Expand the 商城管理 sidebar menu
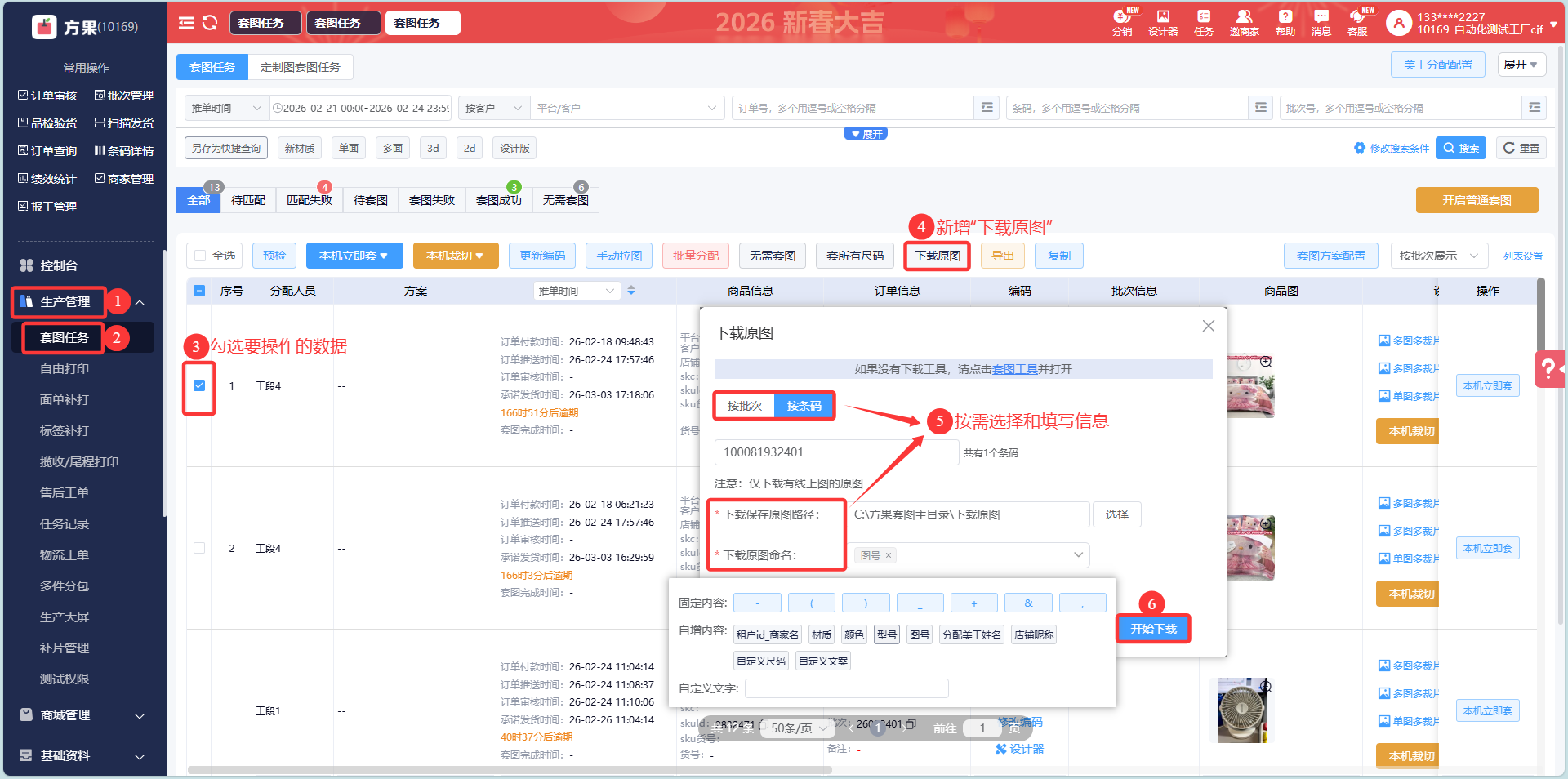The height and width of the screenshot is (779, 1568). point(82,715)
